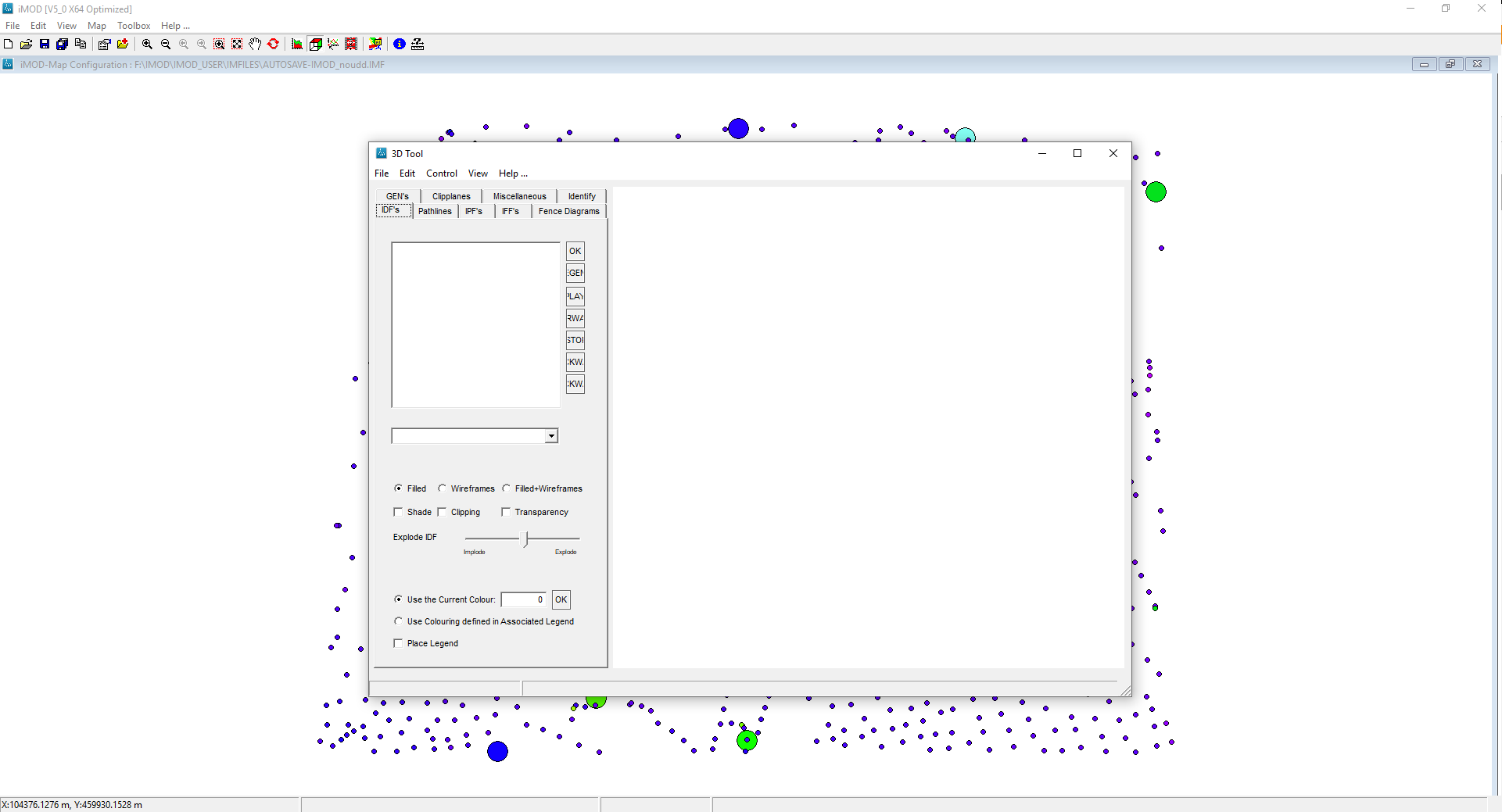The image size is (1502, 812).
Task: Switch to the Fence Diagrams tab
Action: click(568, 211)
